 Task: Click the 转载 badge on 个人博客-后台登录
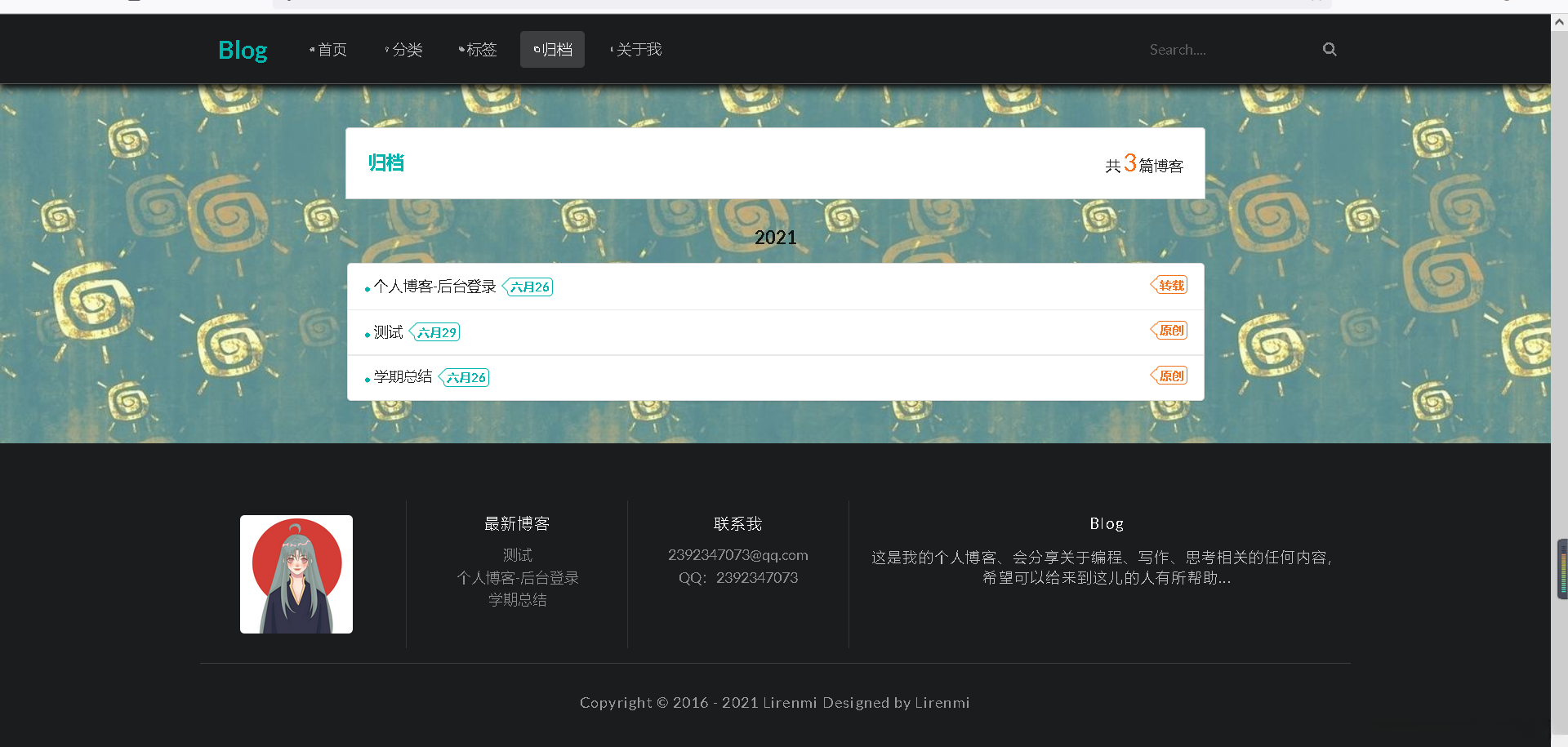pyautogui.click(x=1169, y=285)
